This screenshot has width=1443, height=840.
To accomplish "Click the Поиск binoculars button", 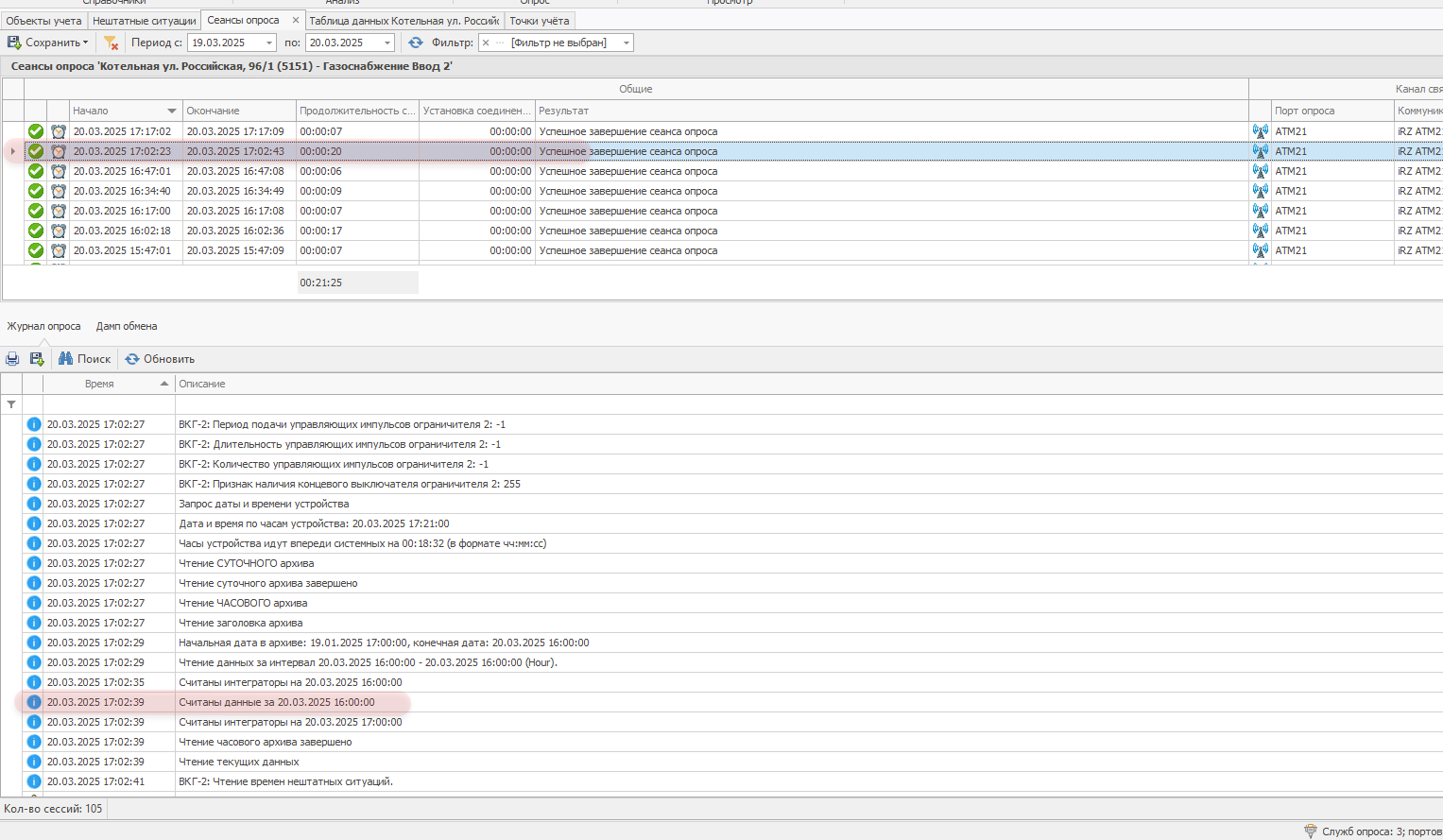I will [84, 359].
